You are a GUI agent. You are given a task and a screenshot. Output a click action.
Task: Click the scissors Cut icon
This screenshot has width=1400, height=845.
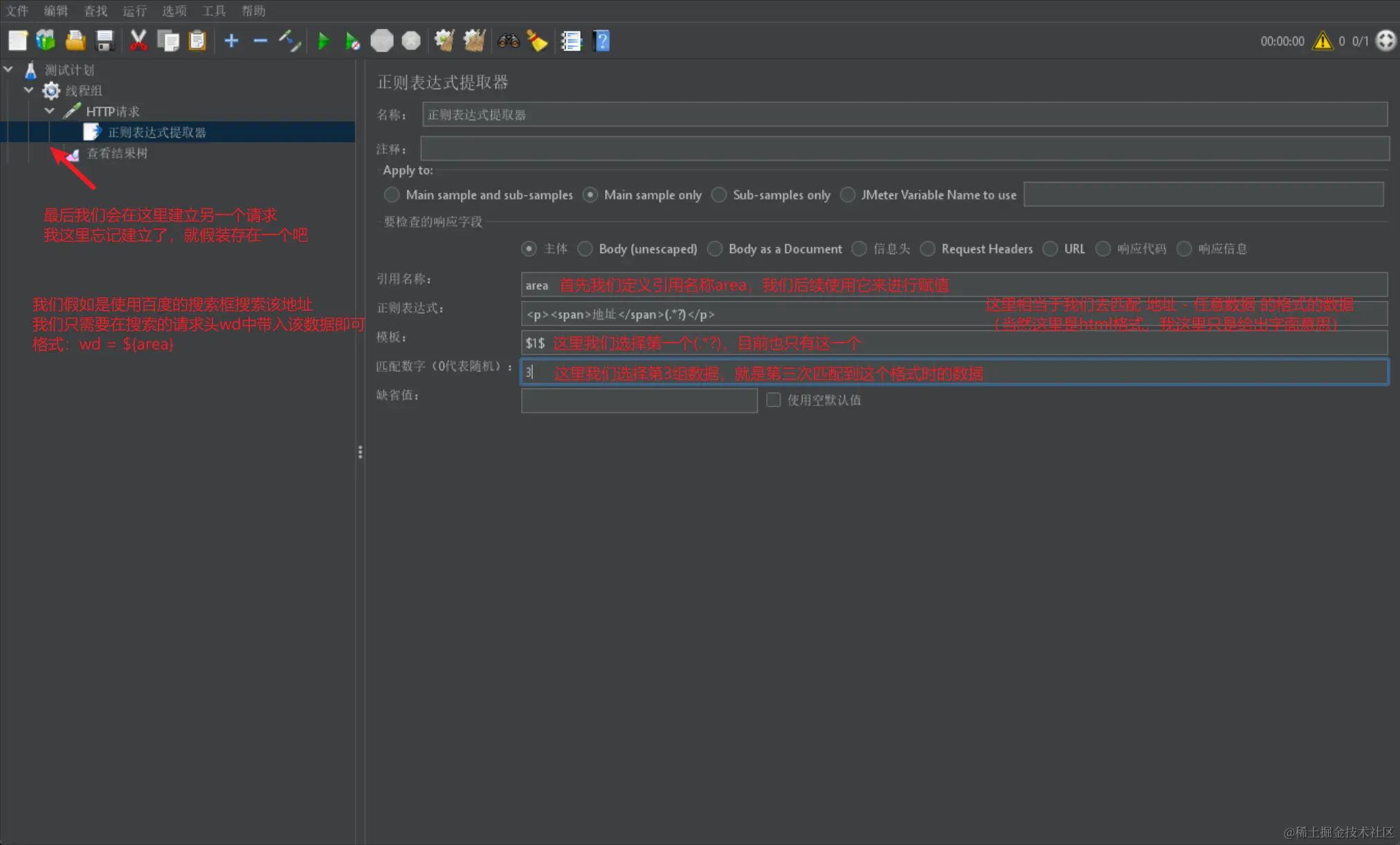[x=138, y=41]
